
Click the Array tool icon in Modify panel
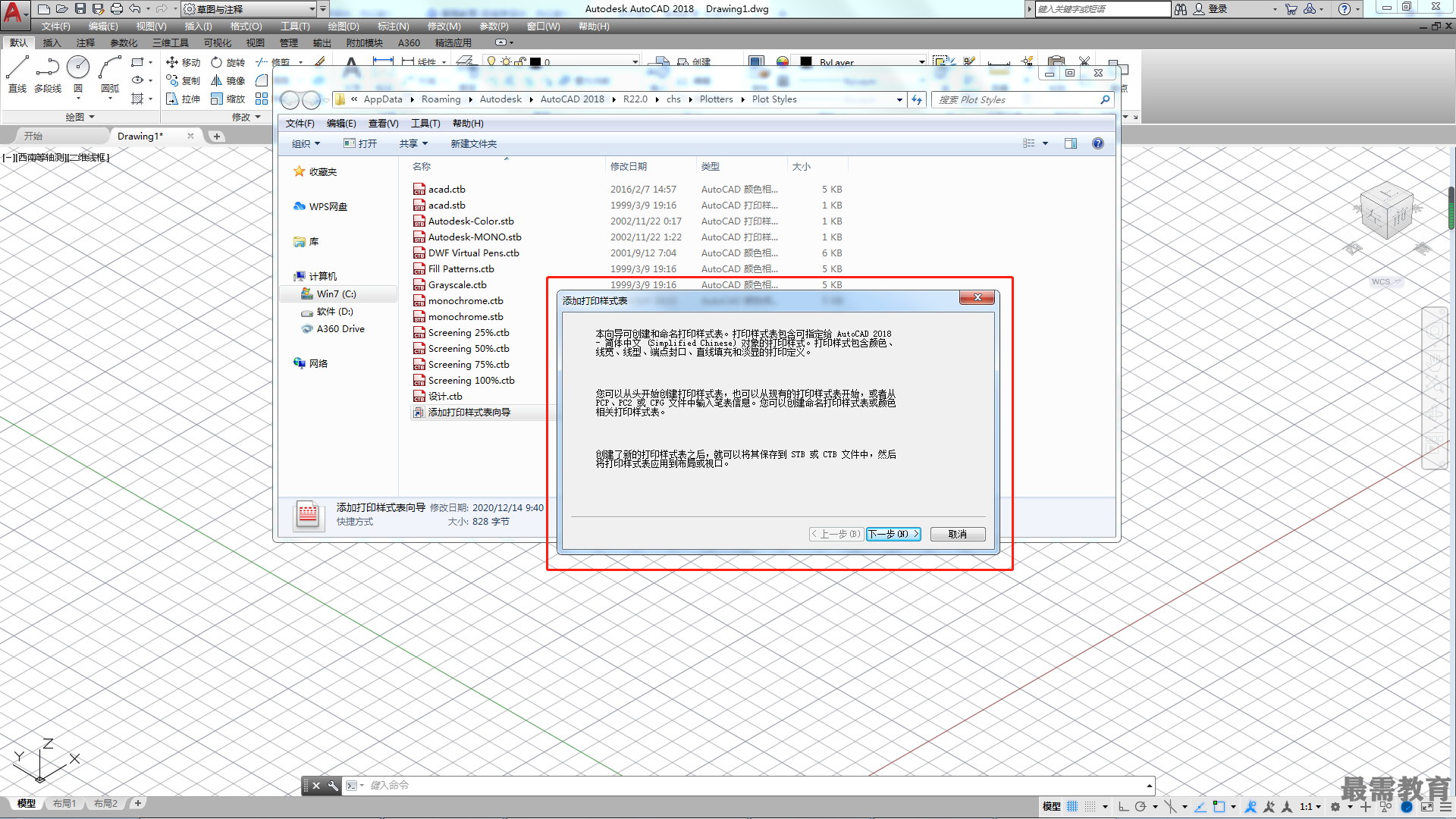(x=262, y=99)
